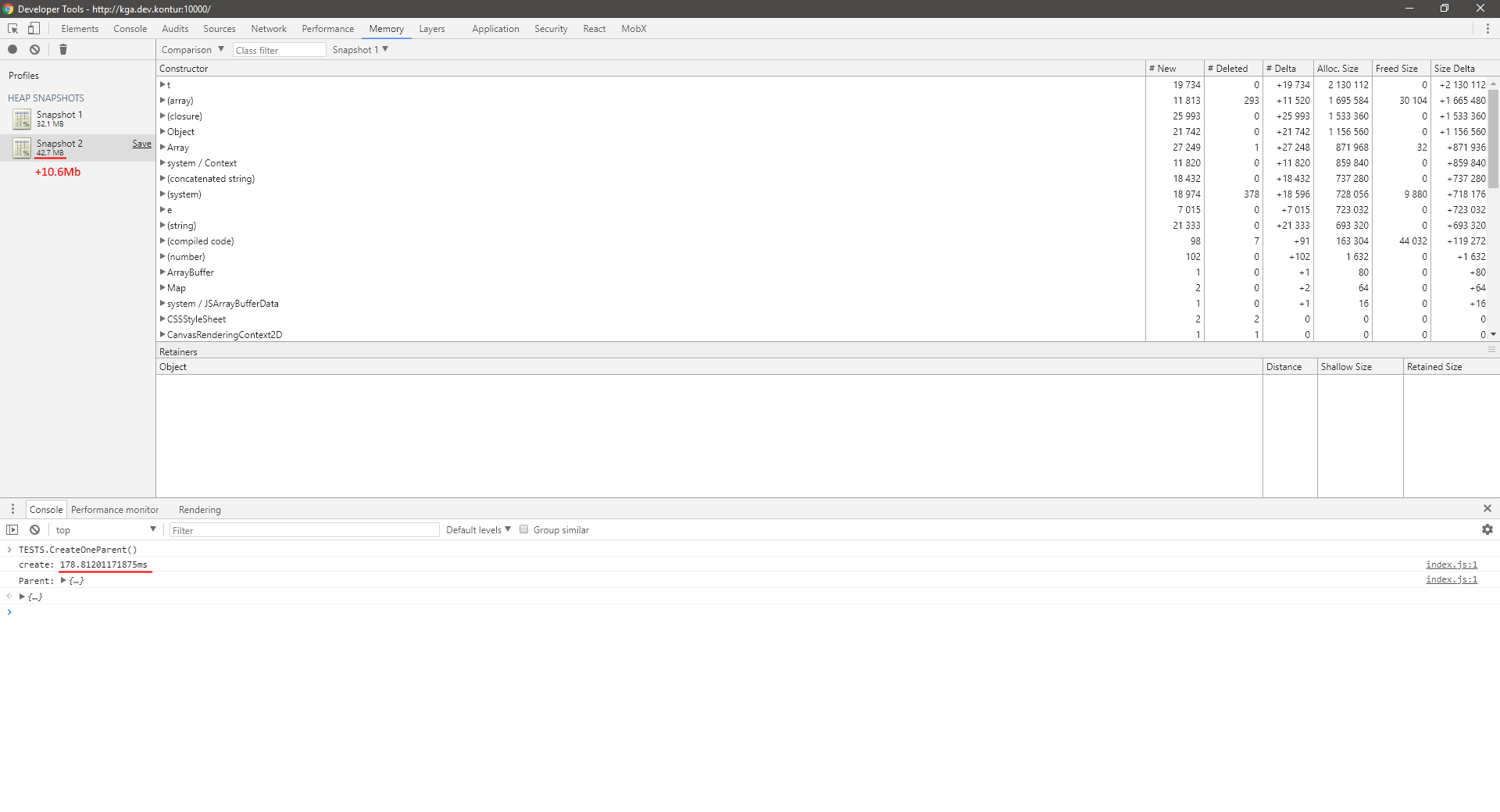Viewport: 1500px width, 812px height.
Task: Expand the (compiled code) row
Action: point(162,240)
